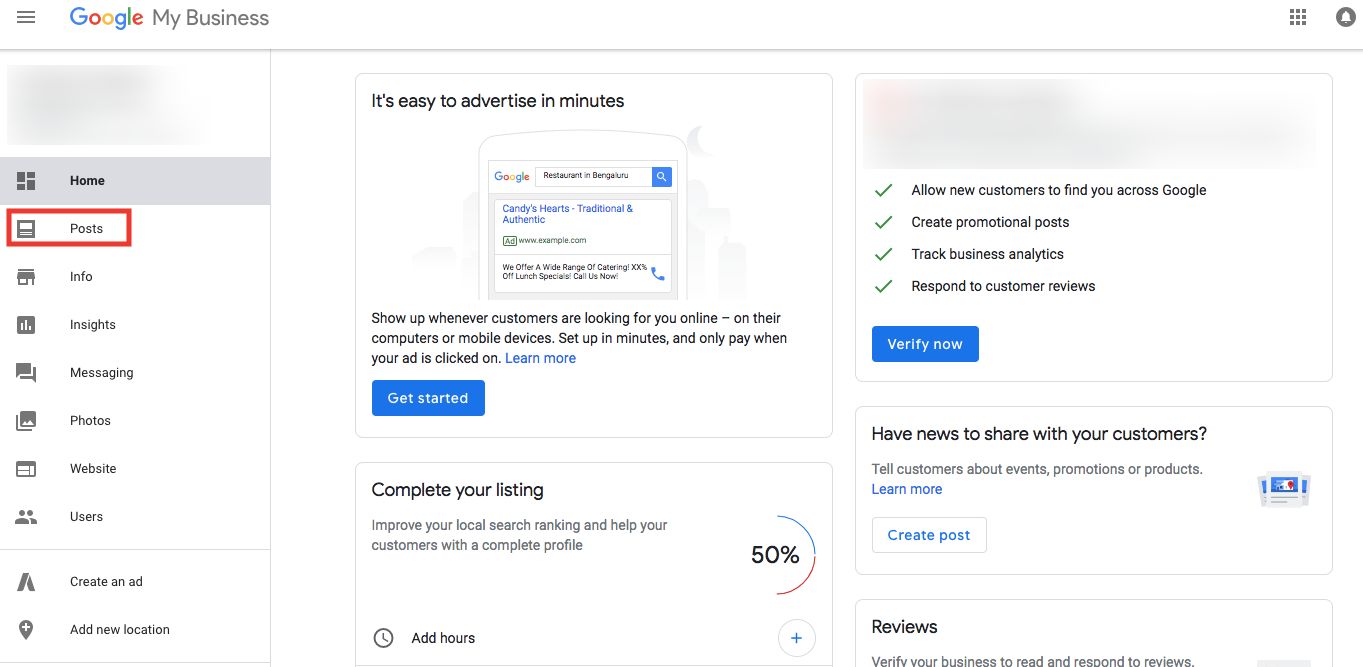The height and width of the screenshot is (667, 1363).
Task: Click the Users people icon
Action: [x=26, y=517]
